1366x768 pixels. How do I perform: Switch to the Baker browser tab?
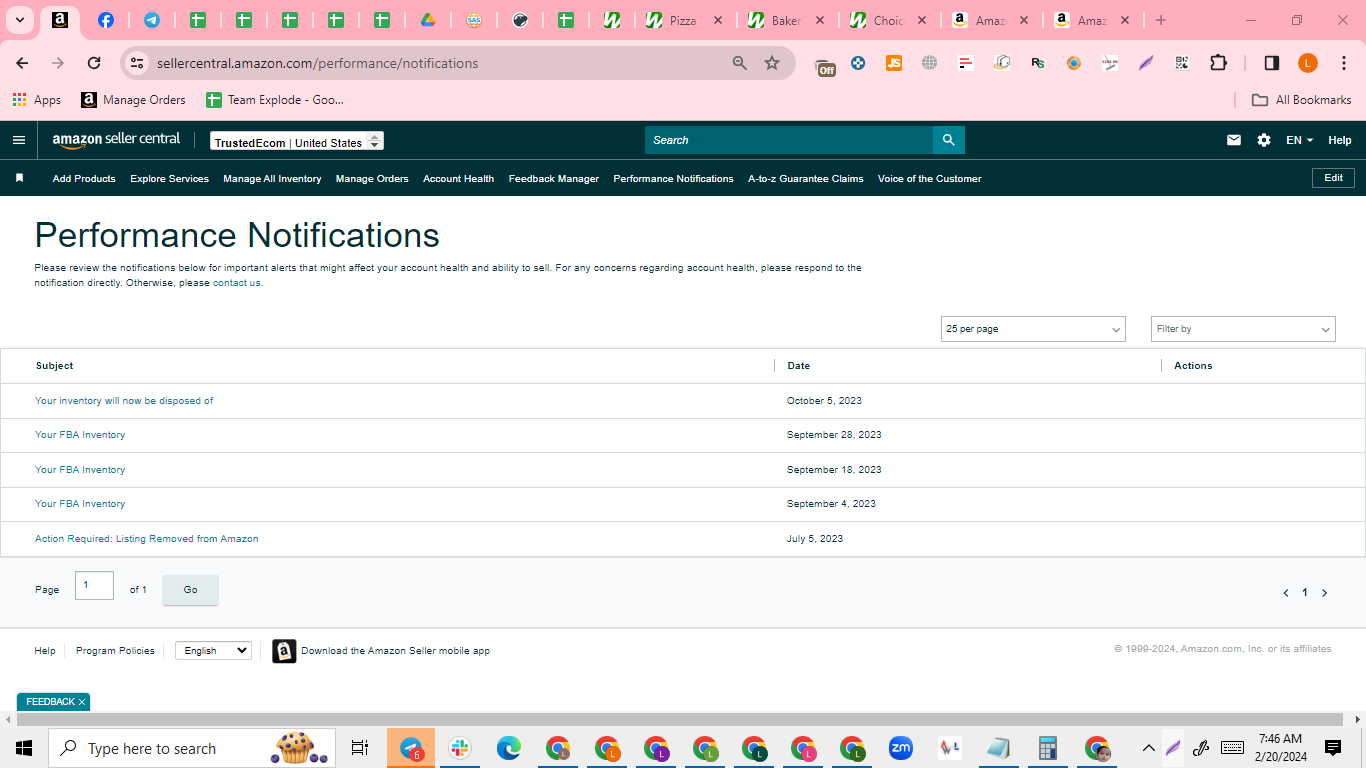[786, 20]
